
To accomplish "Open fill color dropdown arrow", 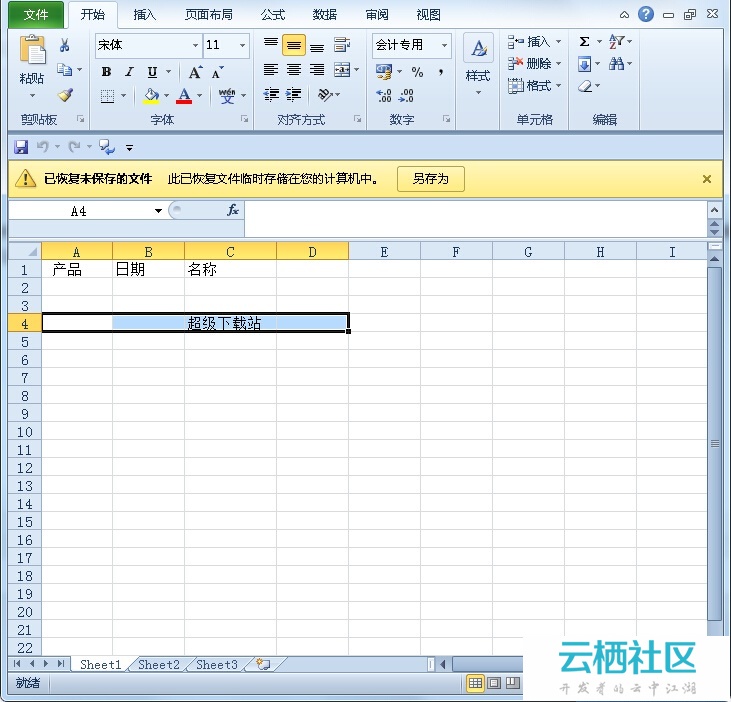I will (x=166, y=96).
